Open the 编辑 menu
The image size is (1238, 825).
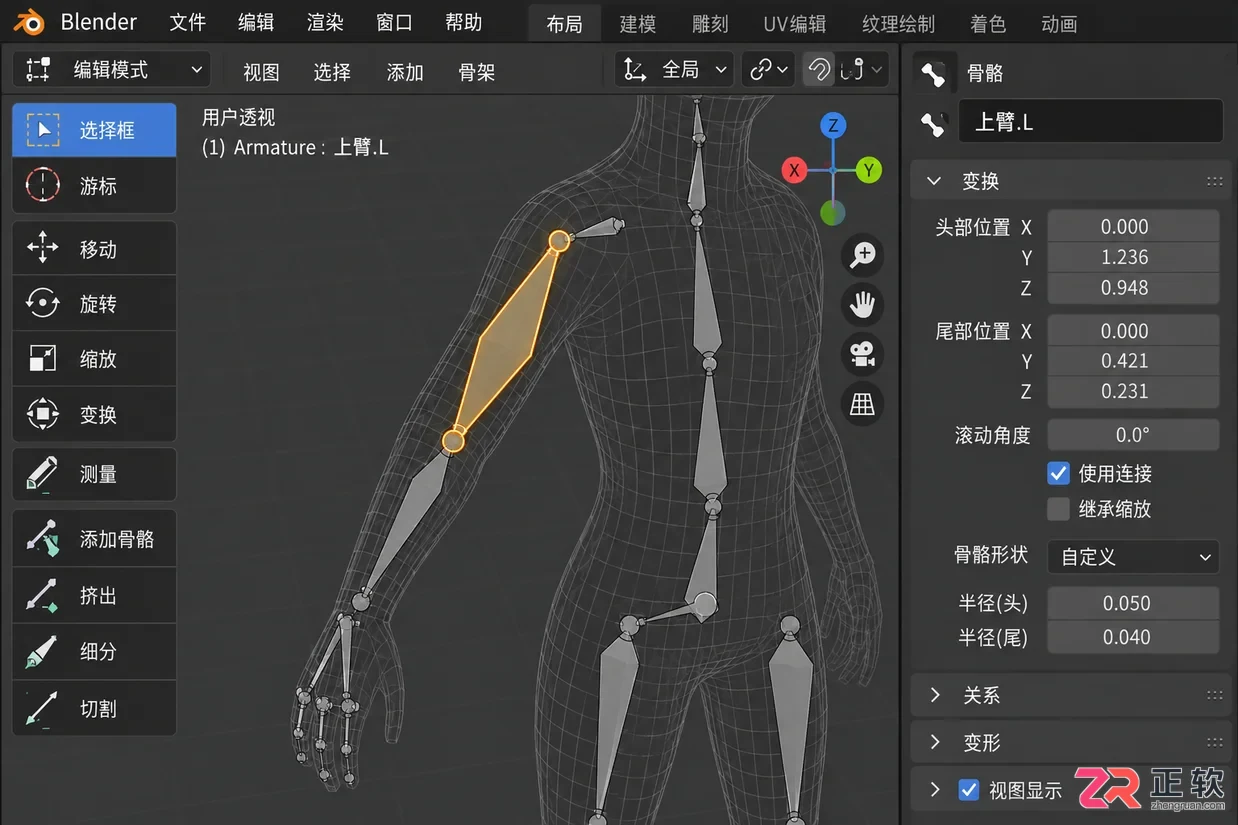tap(257, 22)
